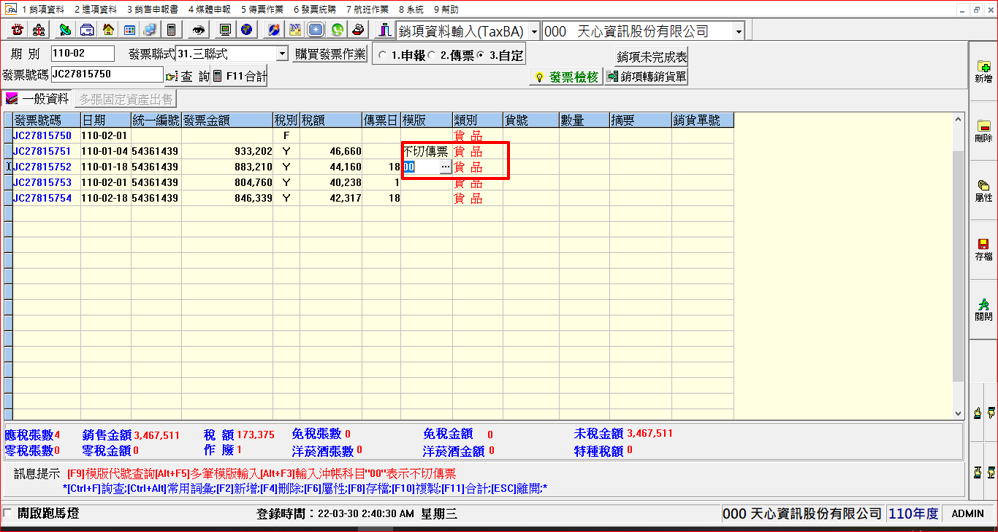998x532 pixels.
Task: Click the table scrollbar up arrow
Action: pos(960,118)
